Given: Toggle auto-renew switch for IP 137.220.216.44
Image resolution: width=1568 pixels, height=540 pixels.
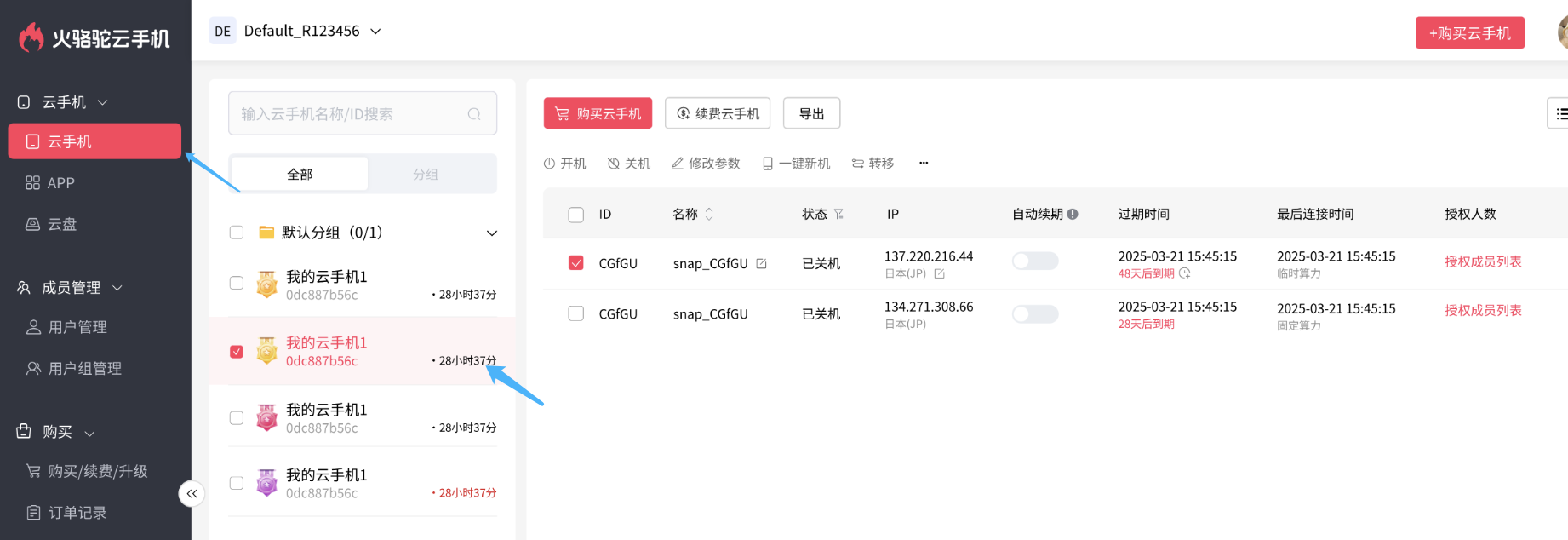Looking at the screenshot, I should click(x=1034, y=261).
